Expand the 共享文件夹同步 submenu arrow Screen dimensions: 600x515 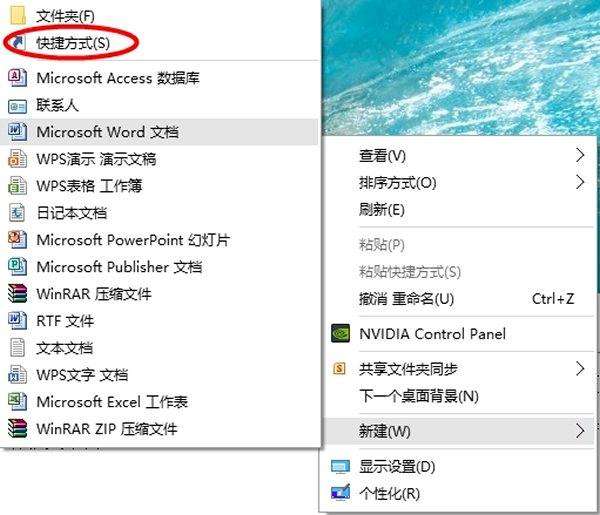click(580, 369)
